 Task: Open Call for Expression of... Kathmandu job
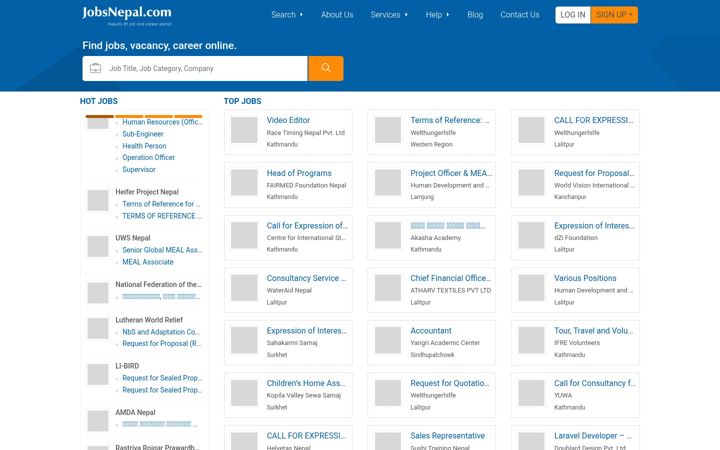tap(307, 226)
